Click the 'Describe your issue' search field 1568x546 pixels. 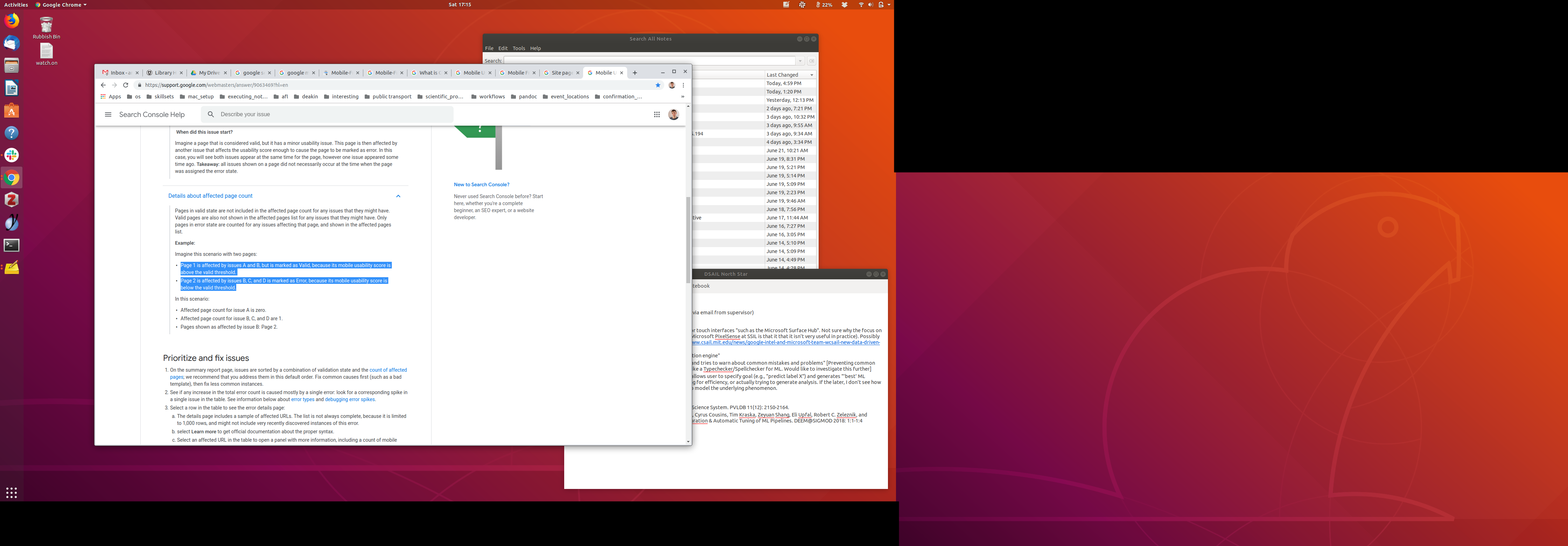(329, 114)
